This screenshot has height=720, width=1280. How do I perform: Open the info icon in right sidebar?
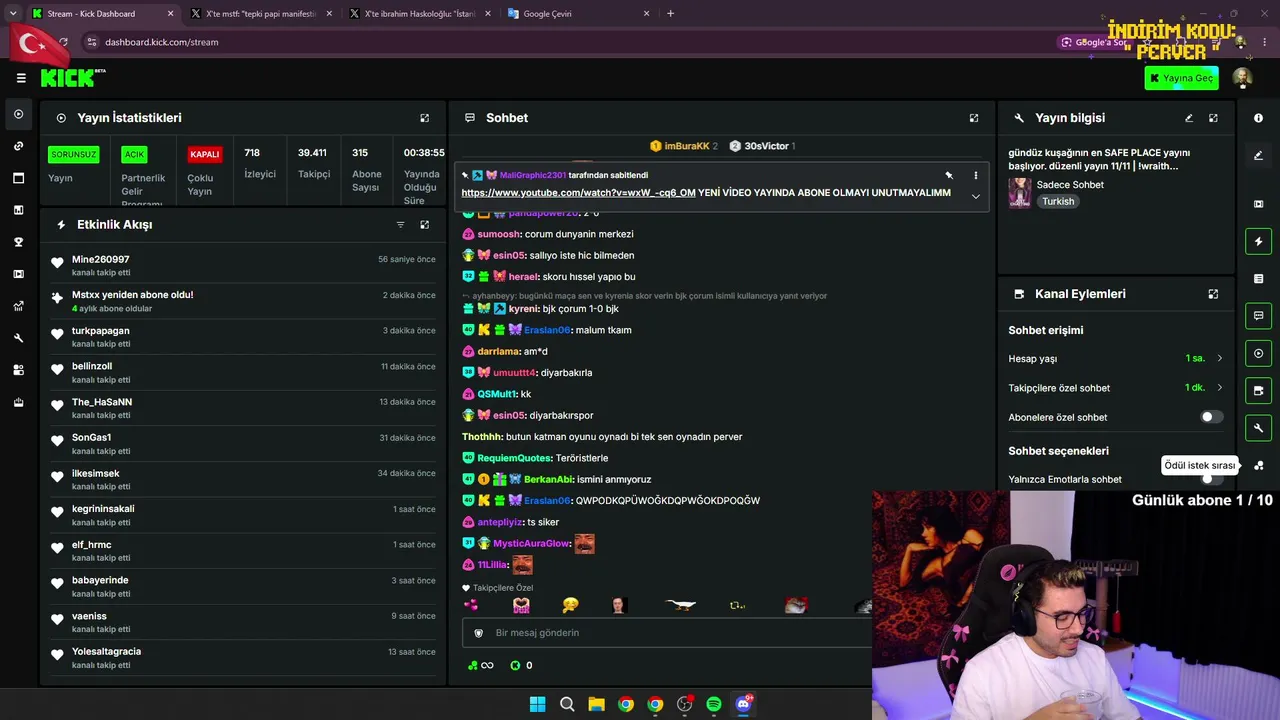tap(1258, 118)
